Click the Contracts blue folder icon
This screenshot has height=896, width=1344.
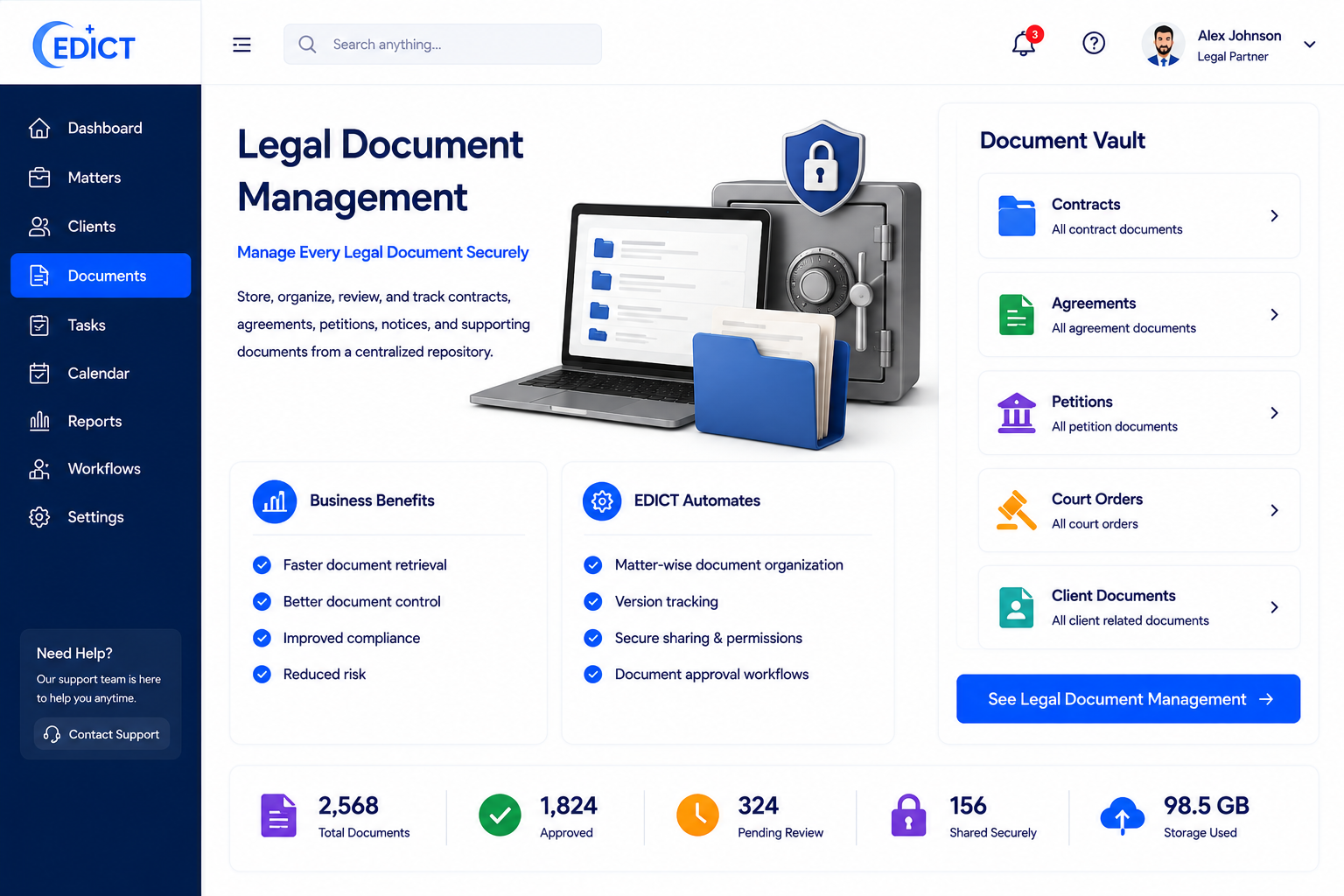[1017, 215]
